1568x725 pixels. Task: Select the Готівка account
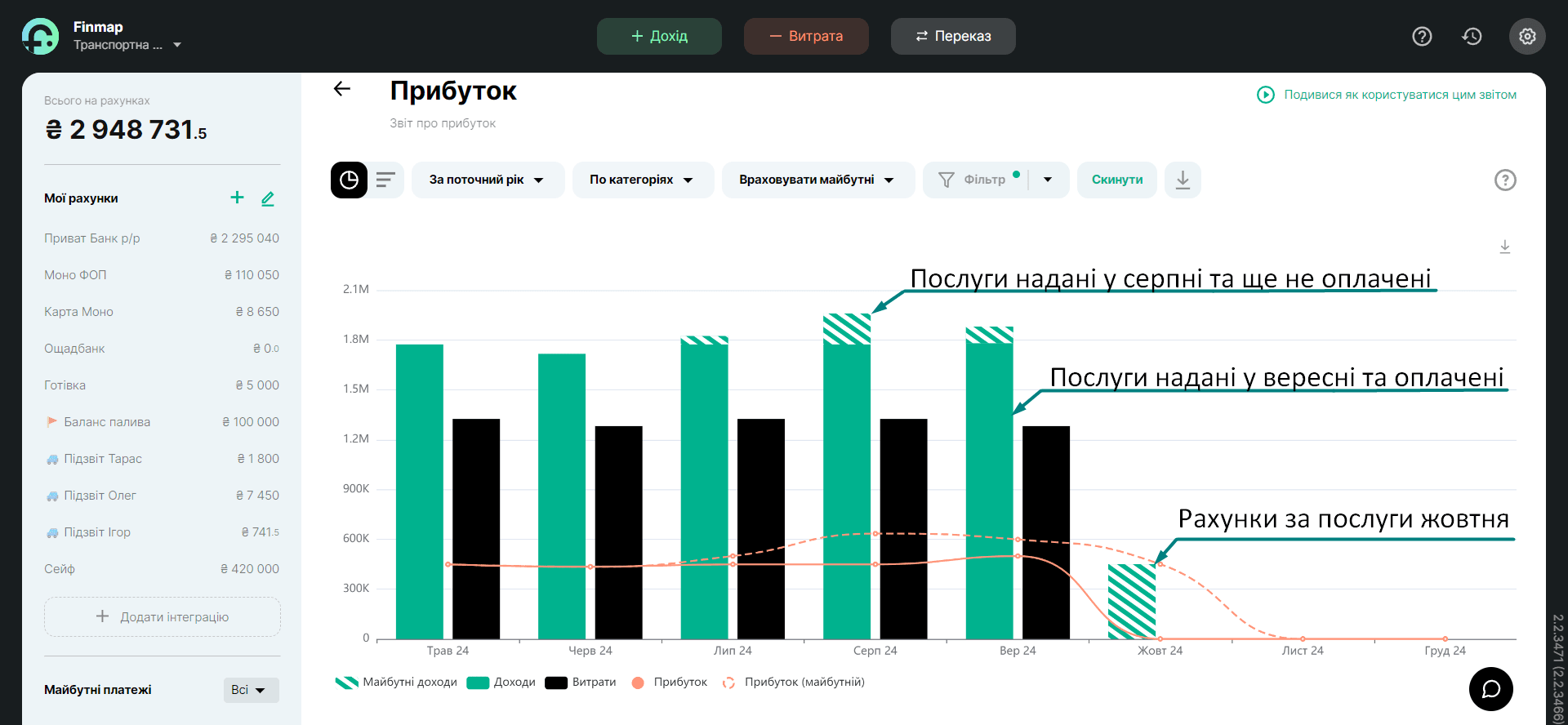click(162, 385)
